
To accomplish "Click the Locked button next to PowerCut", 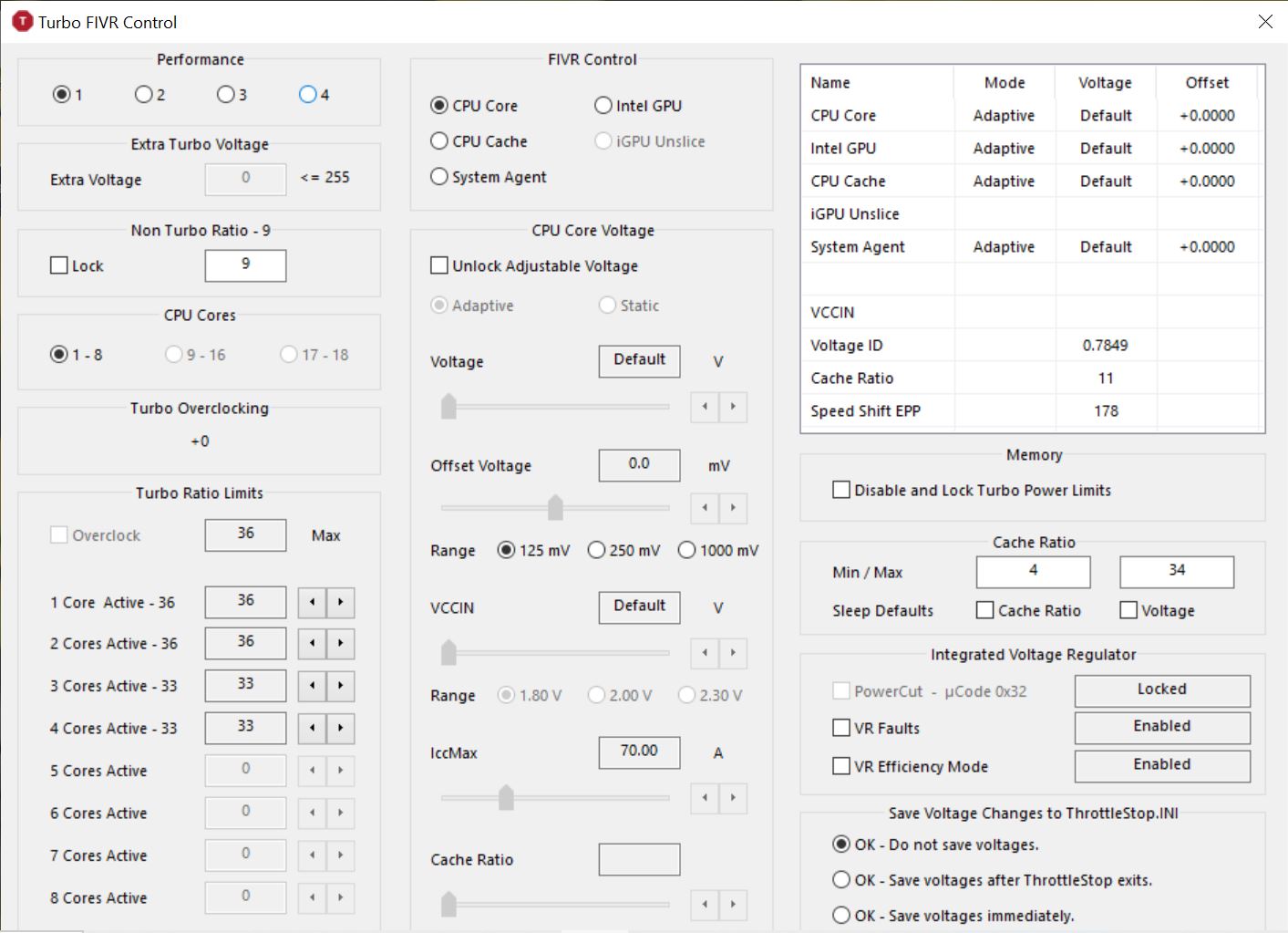I will (x=1162, y=690).
